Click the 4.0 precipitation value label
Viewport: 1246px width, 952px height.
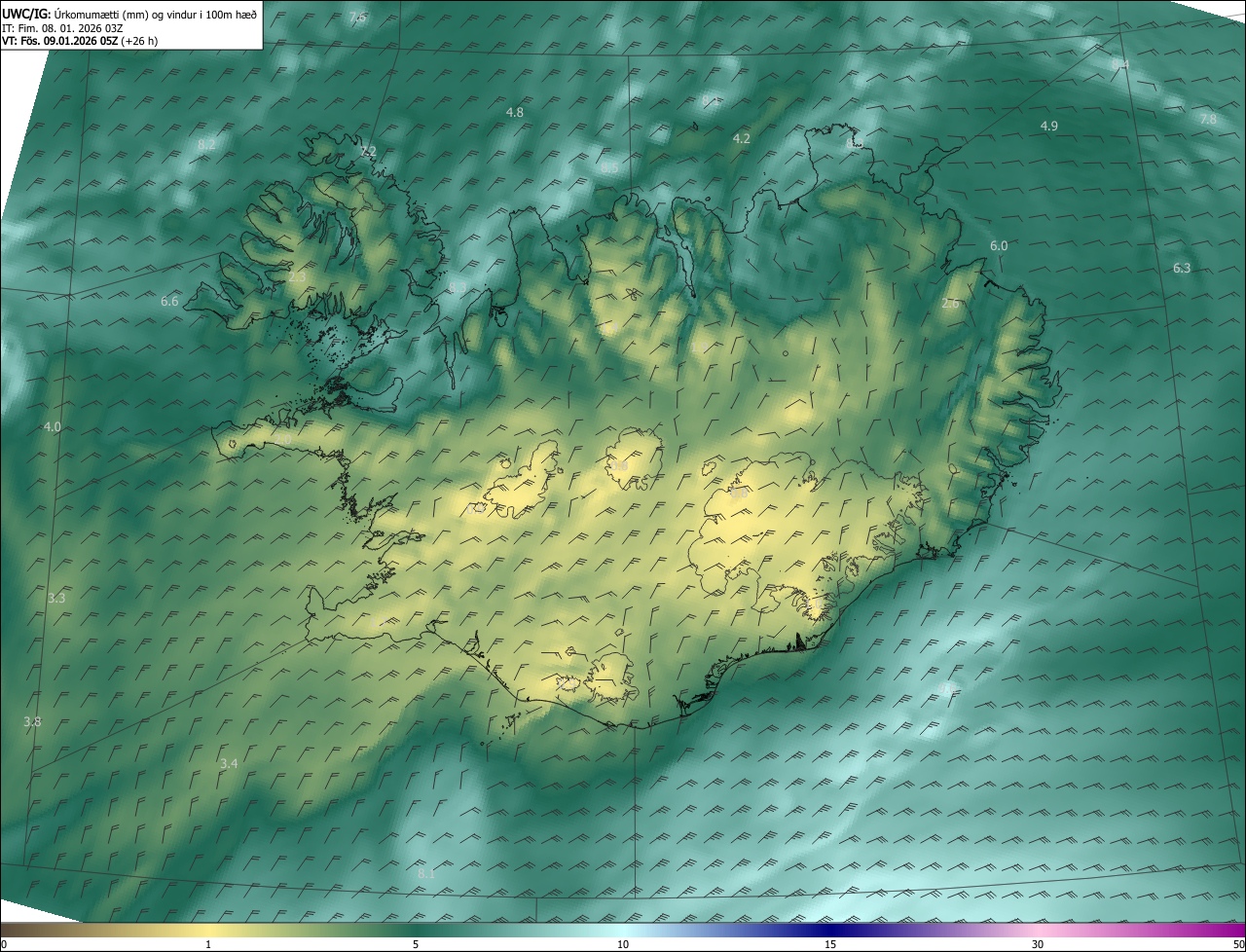(53, 427)
